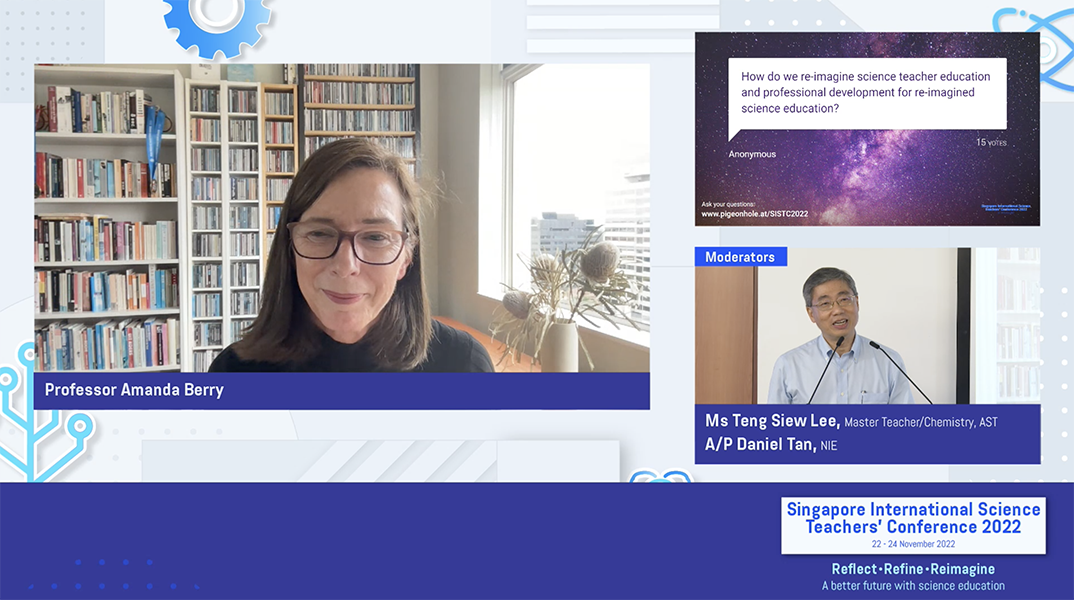This screenshot has height=600, width=1074.
Task: Click the Anonymous author label
Action: (752, 154)
